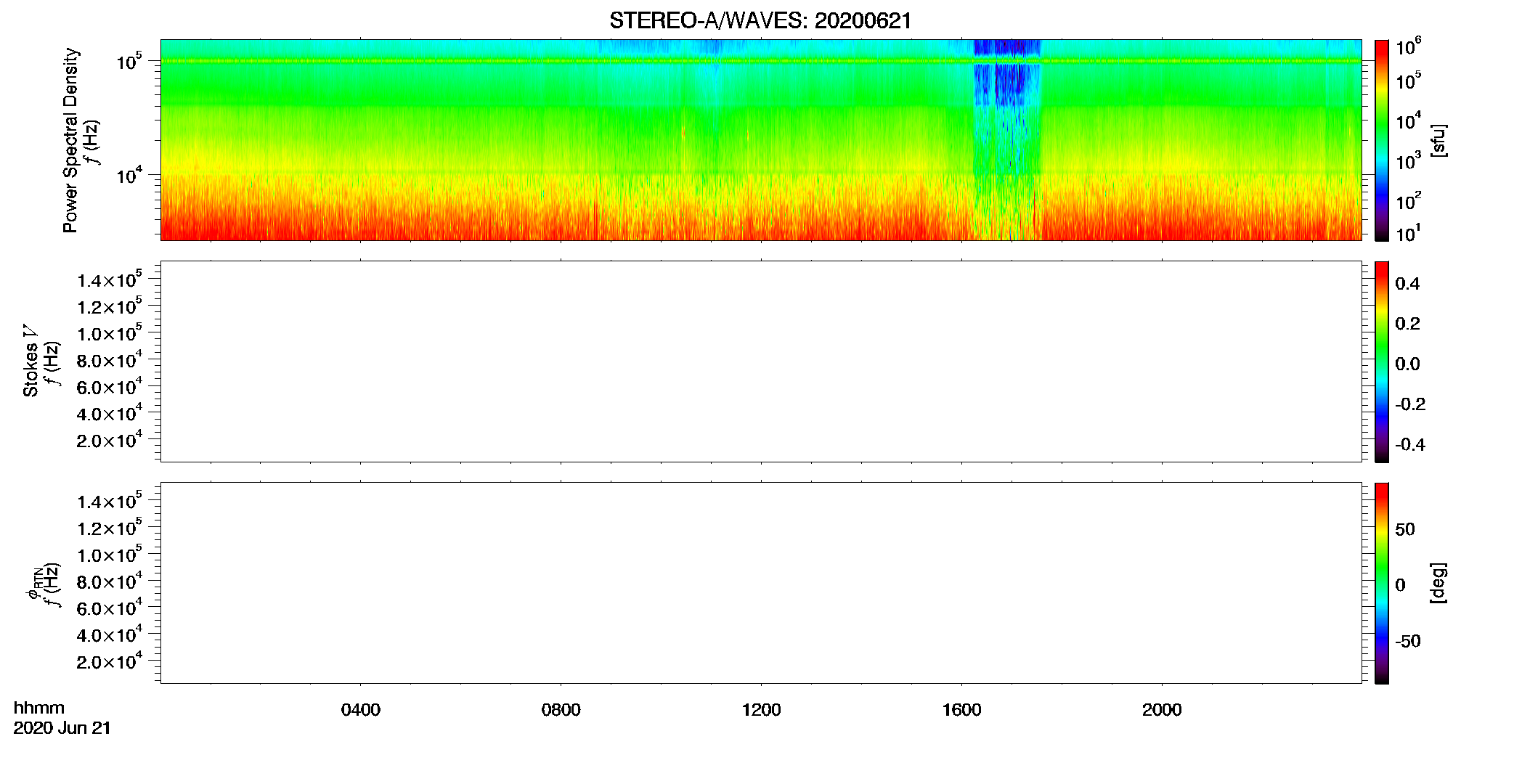Click the 0.4 tick on the Stokes V colorbar
1522x784 pixels.
[1407, 284]
